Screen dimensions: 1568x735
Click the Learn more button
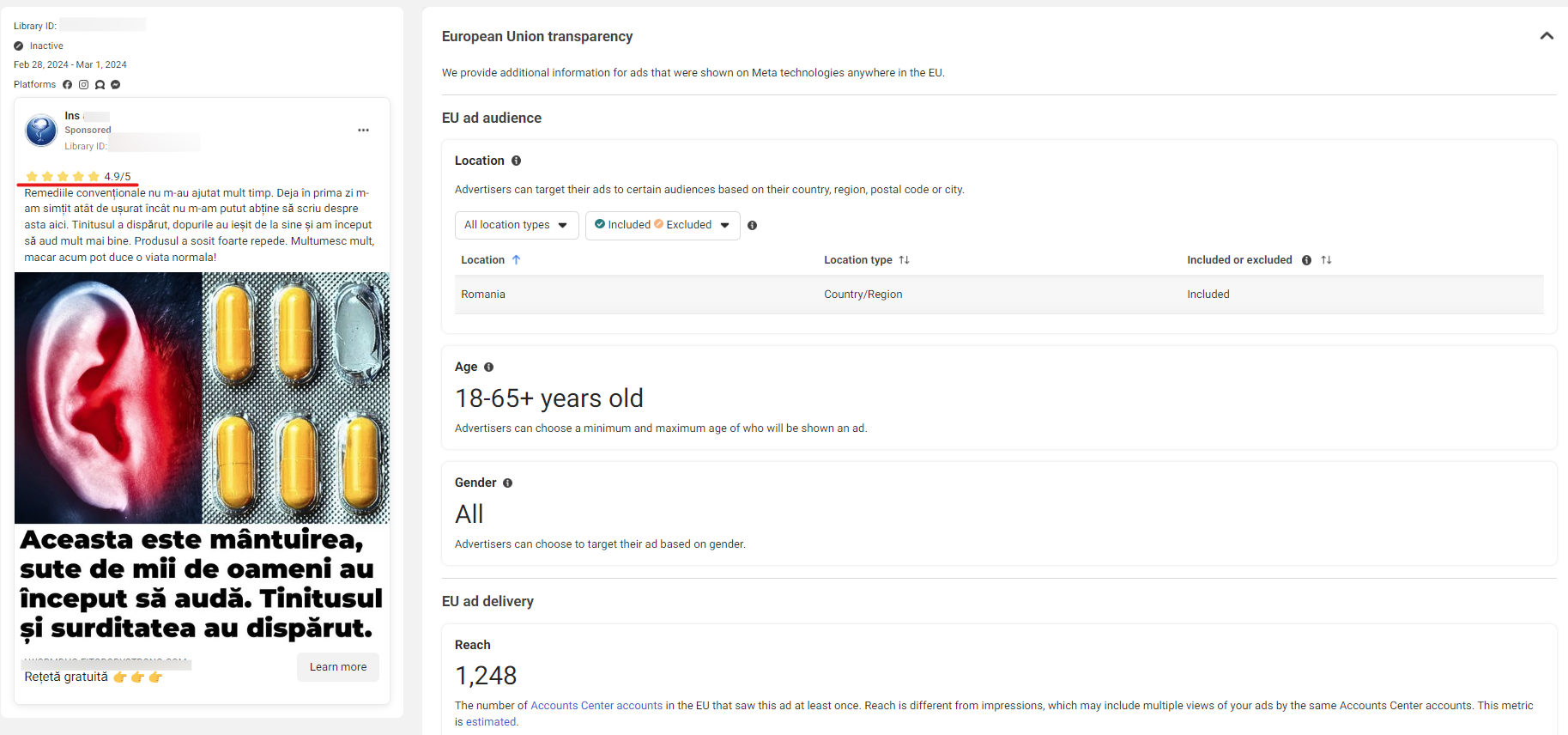tap(338, 667)
